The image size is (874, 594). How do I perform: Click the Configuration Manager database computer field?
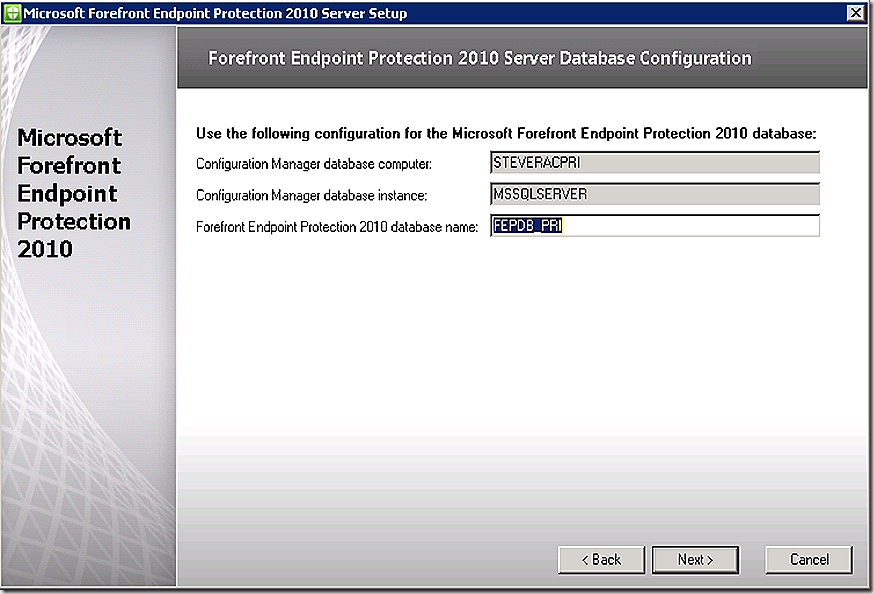coord(655,163)
